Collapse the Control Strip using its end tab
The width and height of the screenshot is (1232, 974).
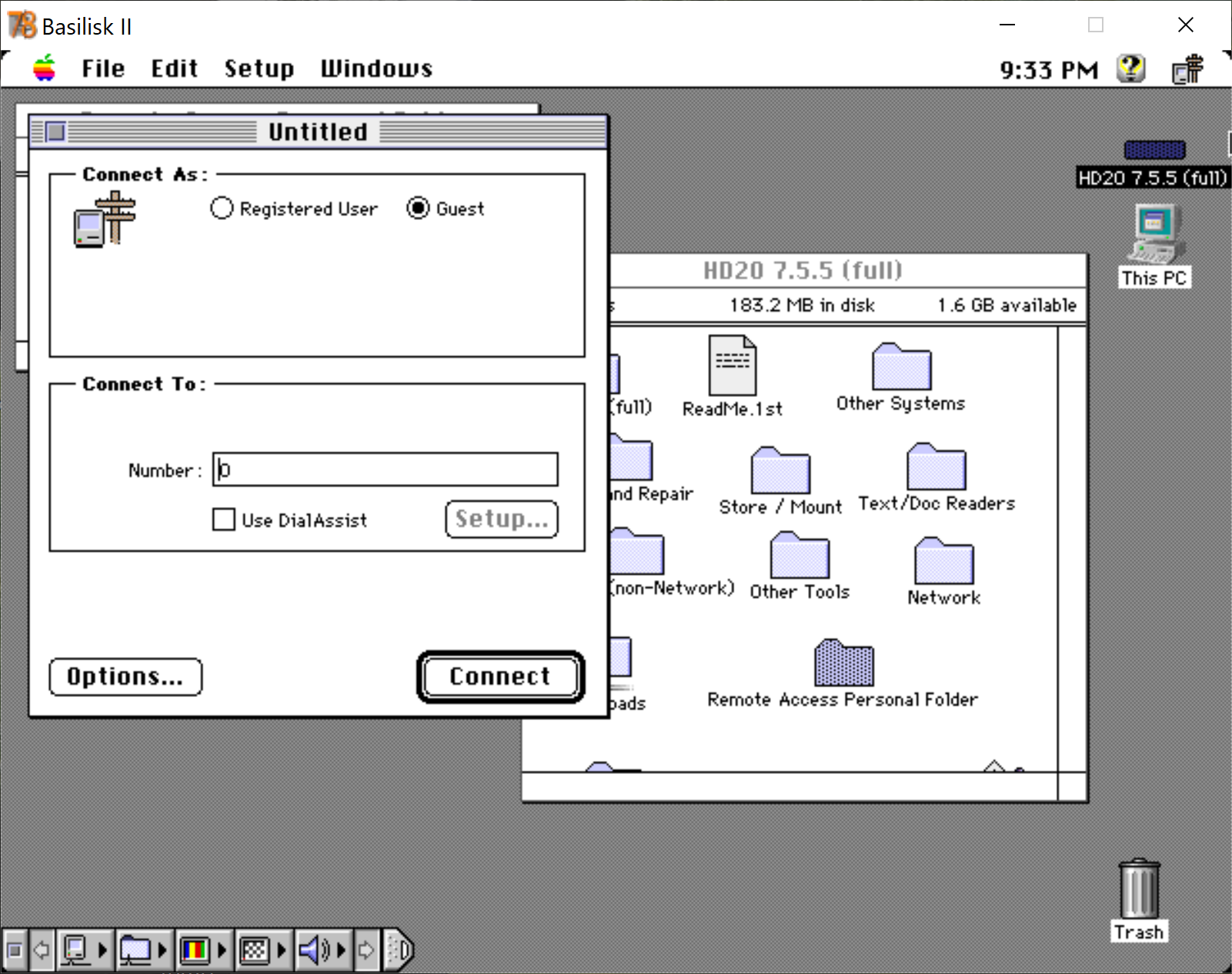tap(399, 951)
